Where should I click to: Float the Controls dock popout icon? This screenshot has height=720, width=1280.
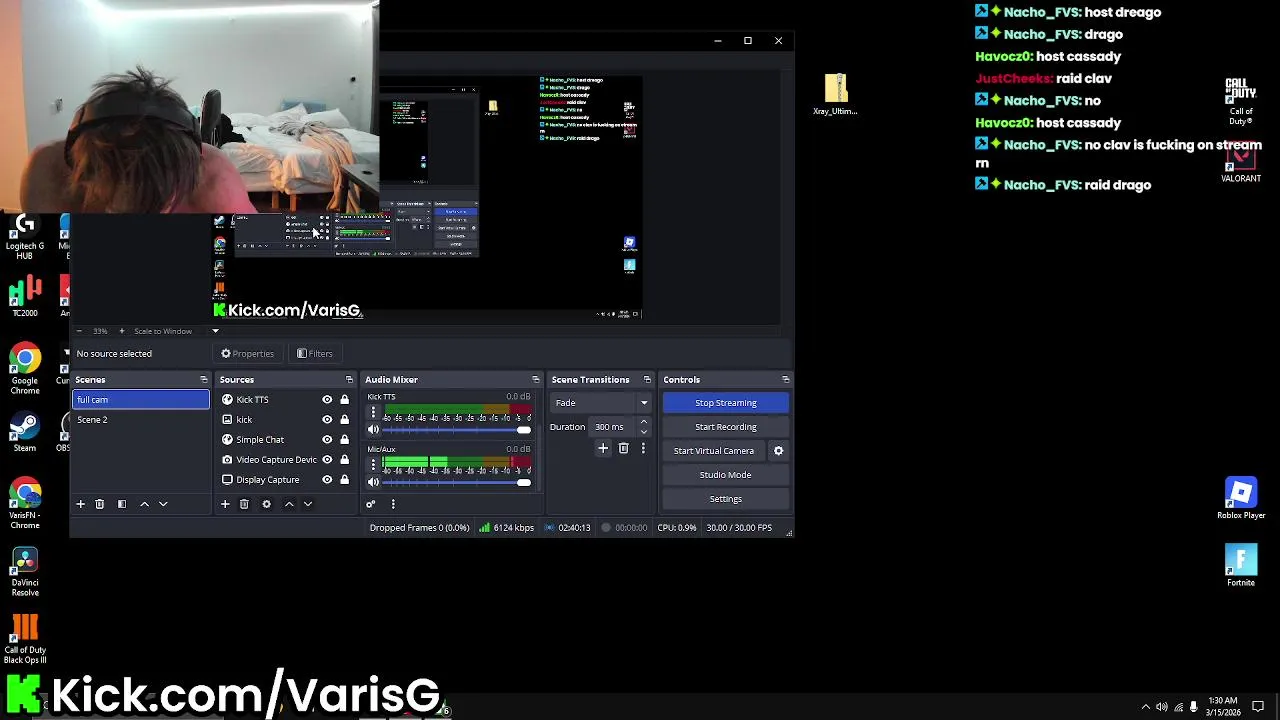pos(786,380)
